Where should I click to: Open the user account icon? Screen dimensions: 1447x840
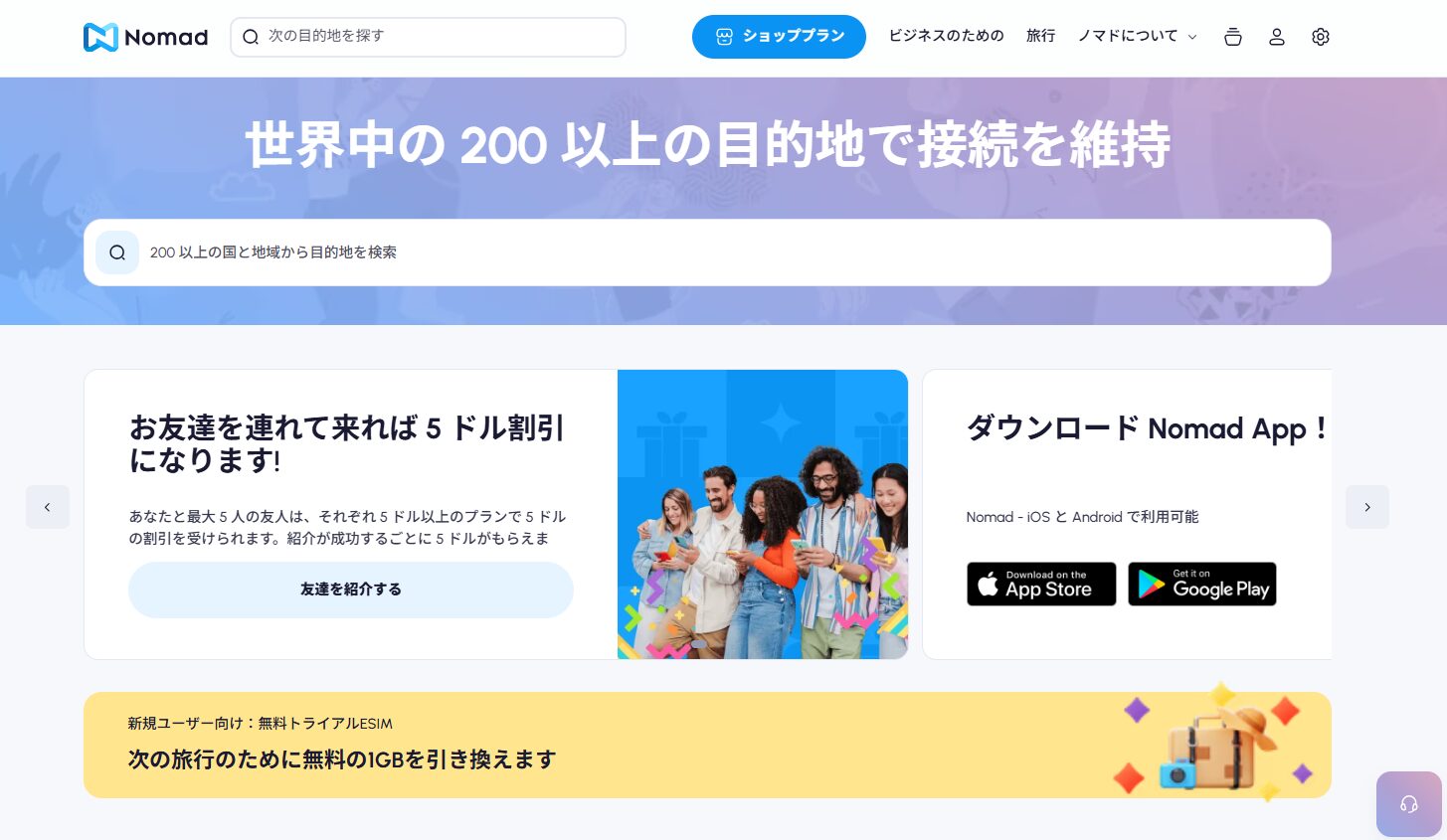pyautogui.click(x=1277, y=37)
